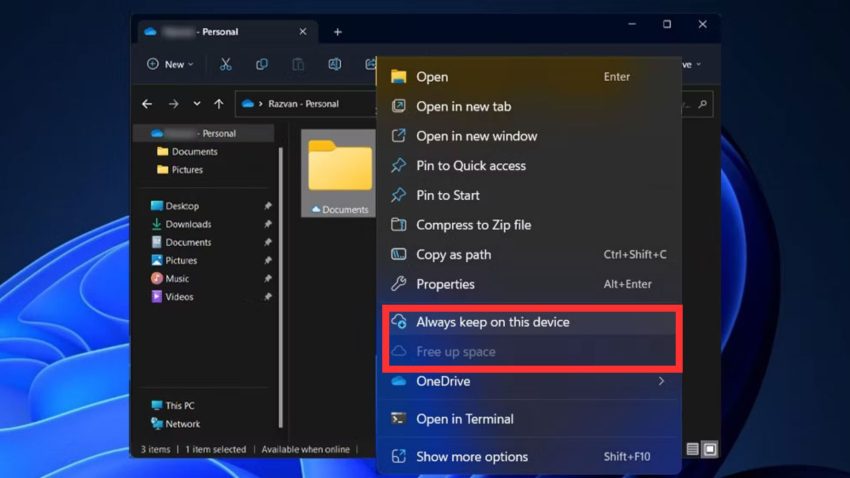Select the Personal tab
This screenshot has width=850, height=478.
(227, 32)
